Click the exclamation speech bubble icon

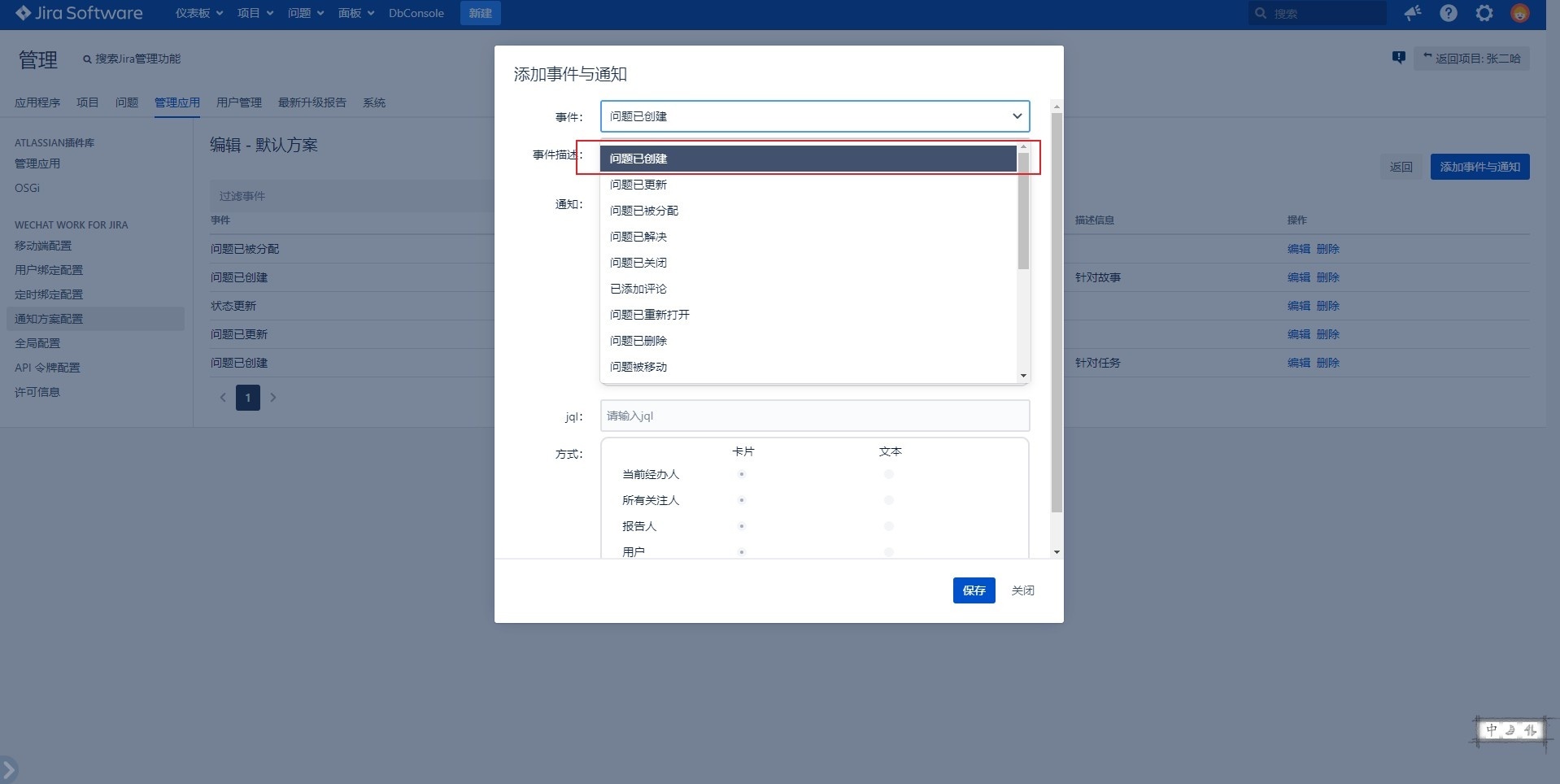click(x=1398, y=58)
